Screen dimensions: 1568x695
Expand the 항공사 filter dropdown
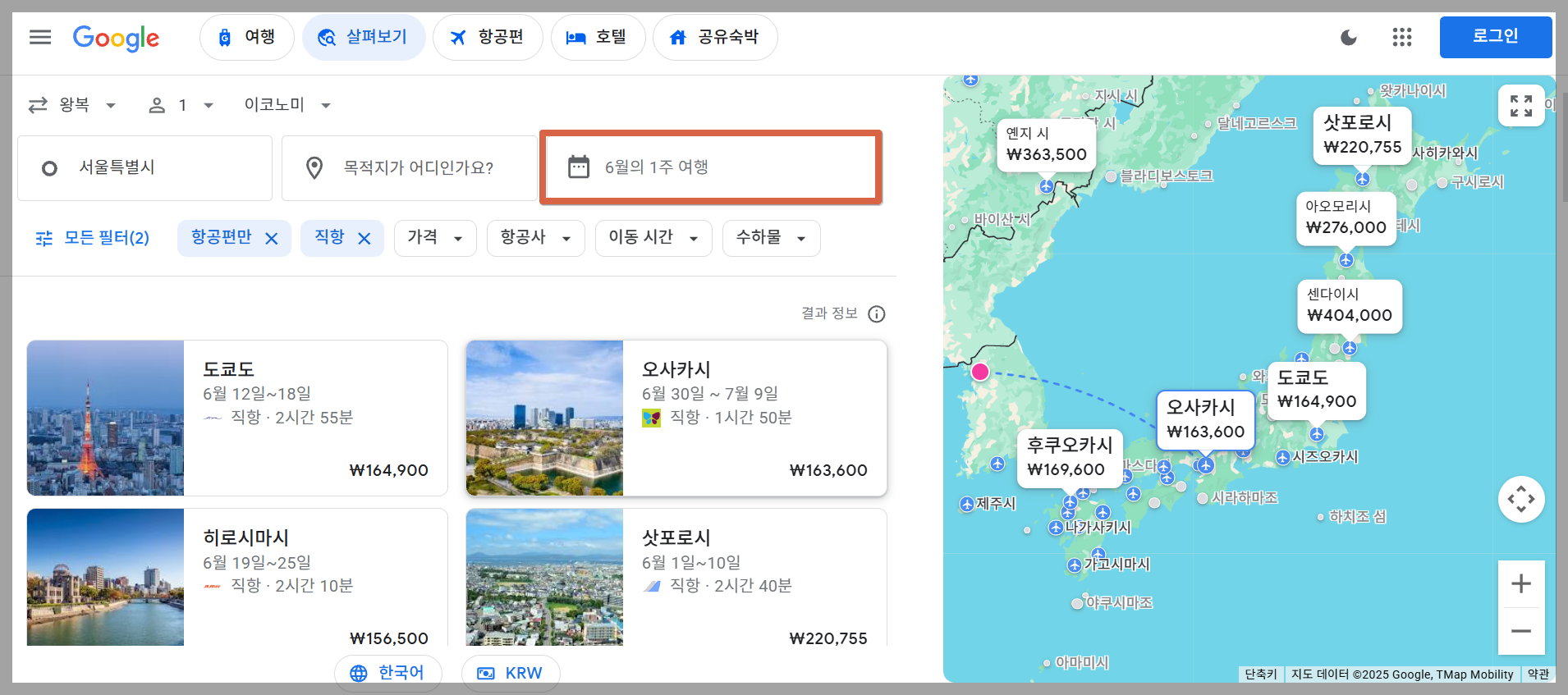536,238
